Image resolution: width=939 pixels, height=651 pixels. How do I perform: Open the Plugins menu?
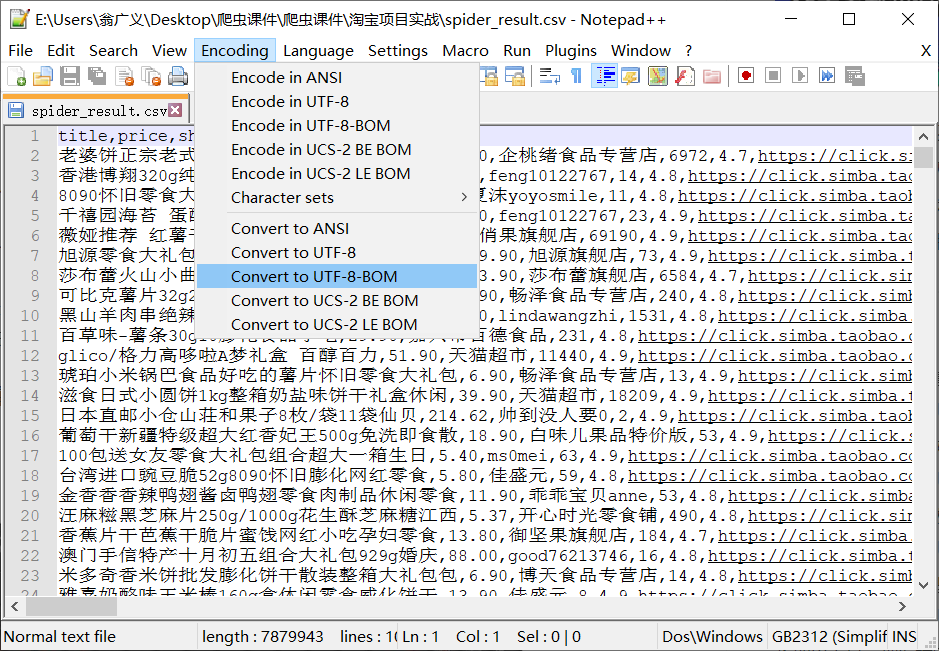[571, 51]
